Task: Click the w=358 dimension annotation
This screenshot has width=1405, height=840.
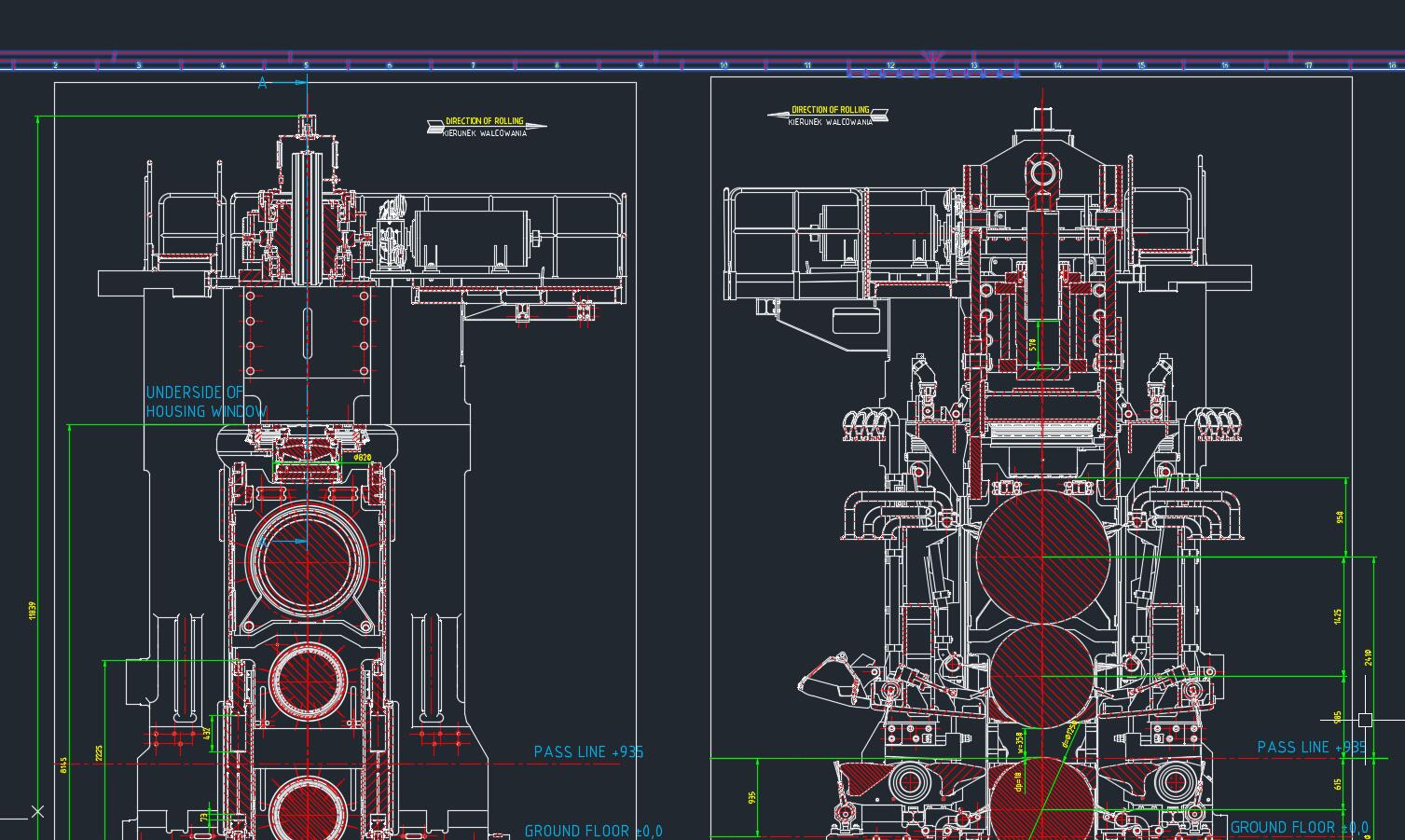Action: 1020,741
